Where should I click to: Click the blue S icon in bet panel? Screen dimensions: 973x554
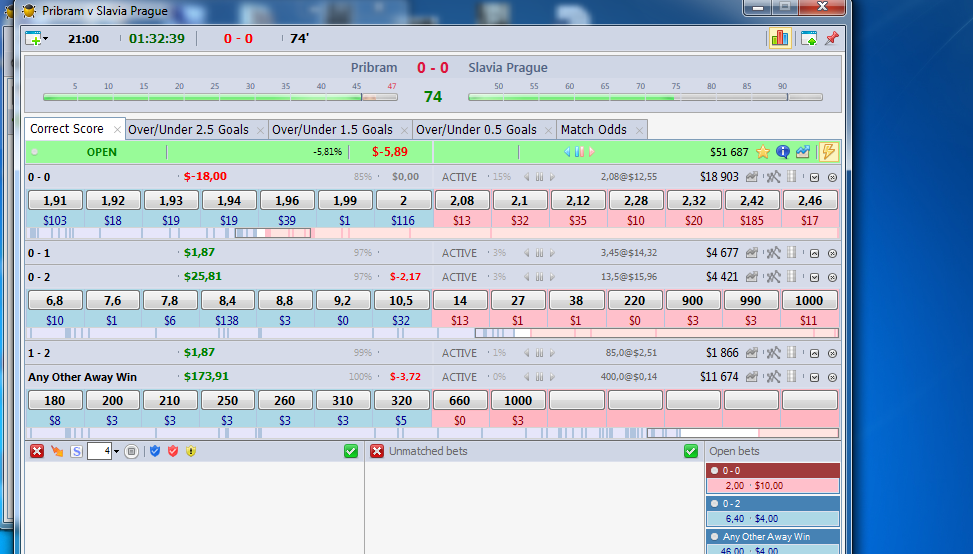pyautogui.click(x=76, y=452)
